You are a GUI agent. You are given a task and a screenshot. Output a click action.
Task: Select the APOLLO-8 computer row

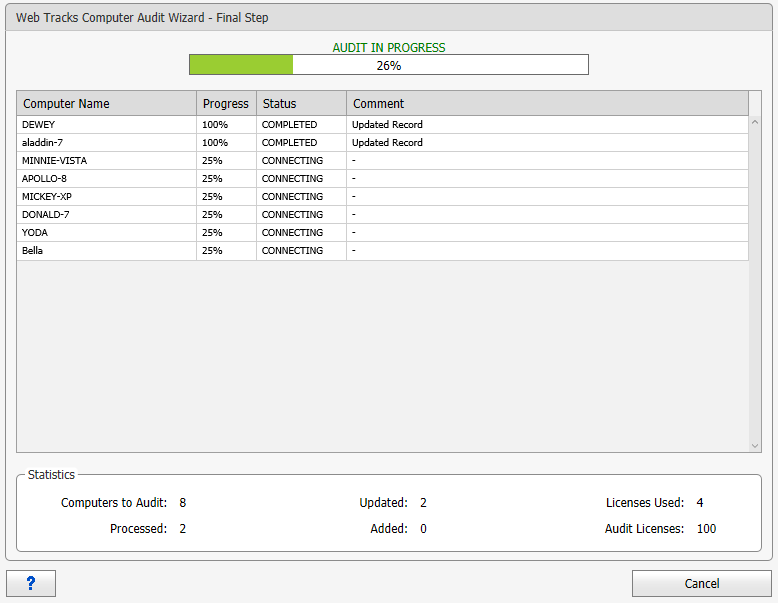tap(383, 179)
